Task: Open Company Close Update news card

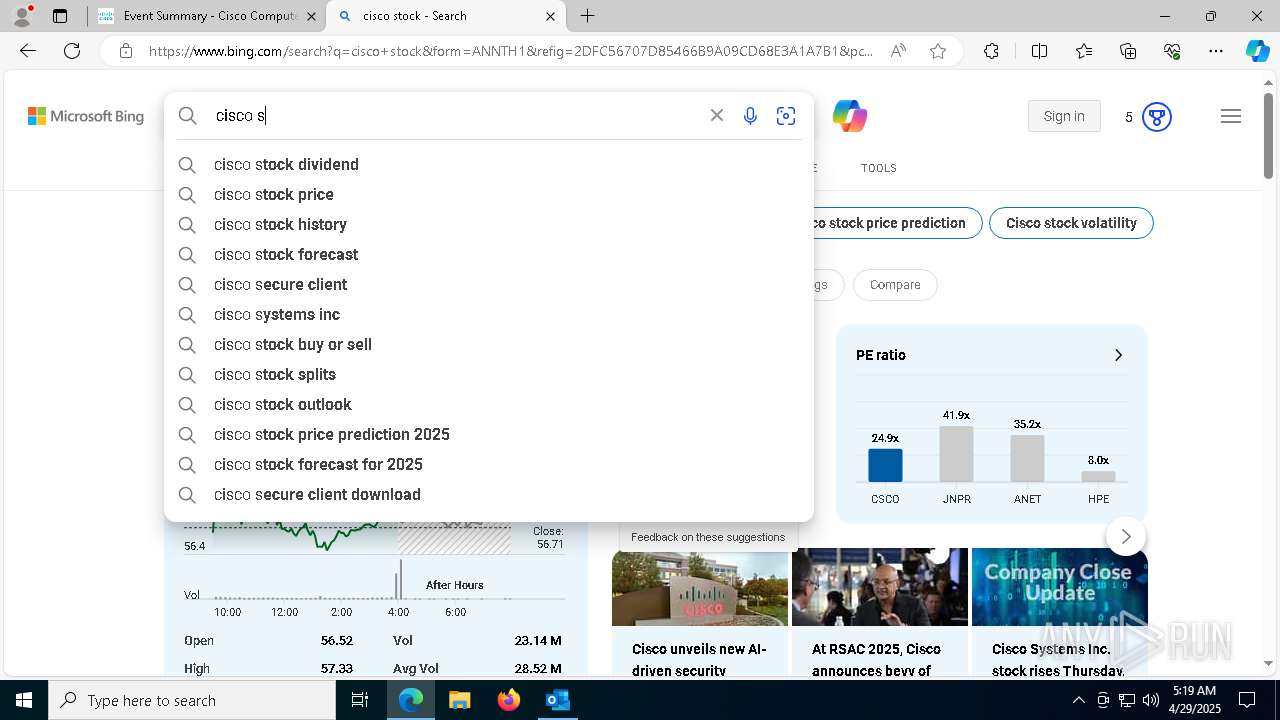Action: (x=1060, y=612)
